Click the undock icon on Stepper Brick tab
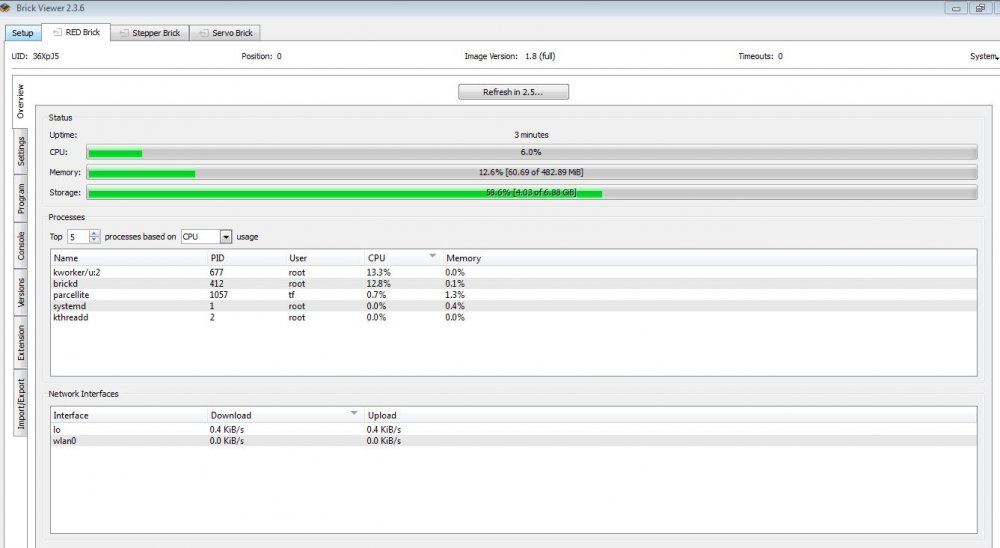This screenshot has height=548, width=1000. [x=123, y=33]
